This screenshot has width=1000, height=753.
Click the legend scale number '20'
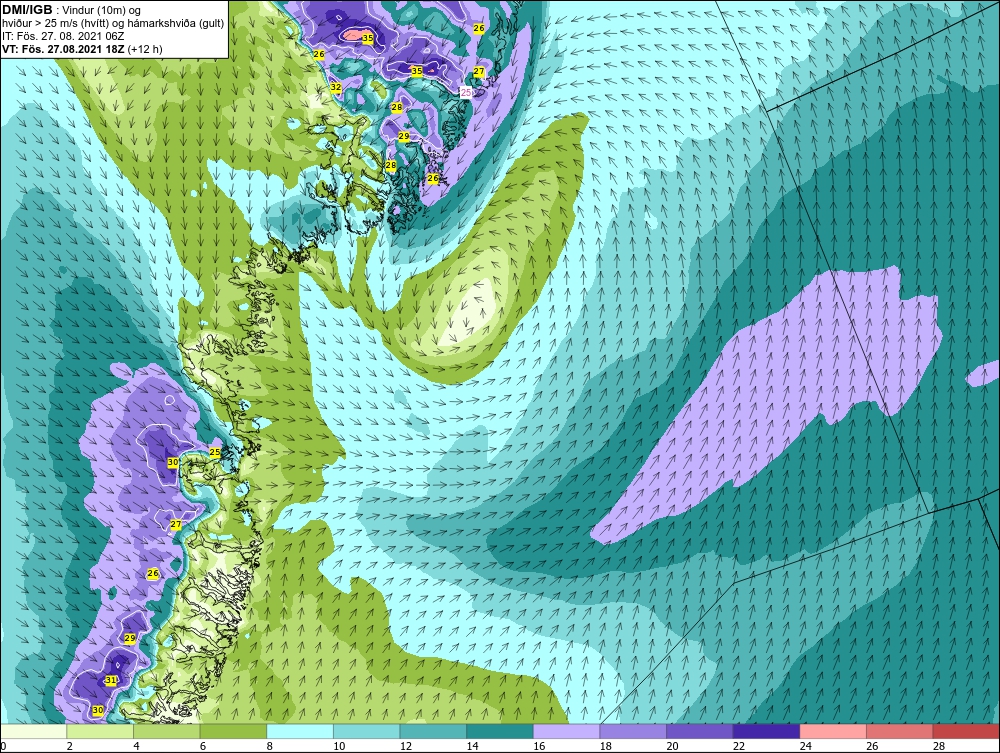[x=672, y=746]
